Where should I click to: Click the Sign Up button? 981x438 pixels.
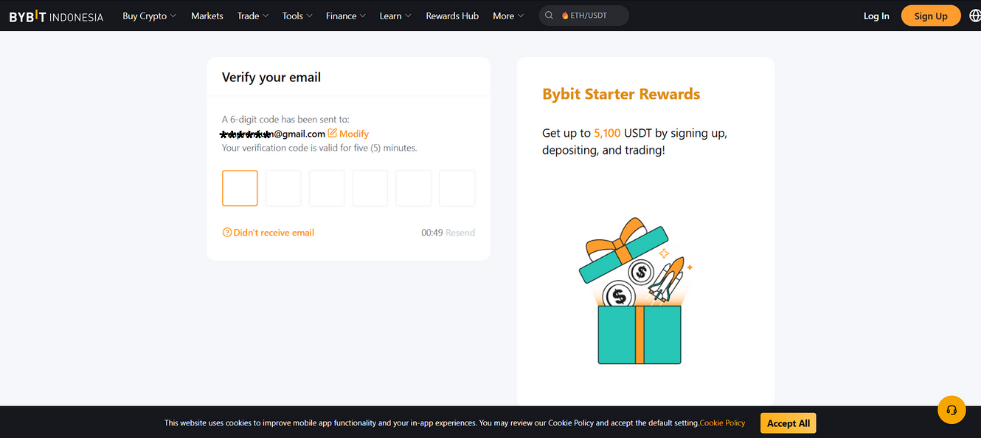(x=930, y=16)
